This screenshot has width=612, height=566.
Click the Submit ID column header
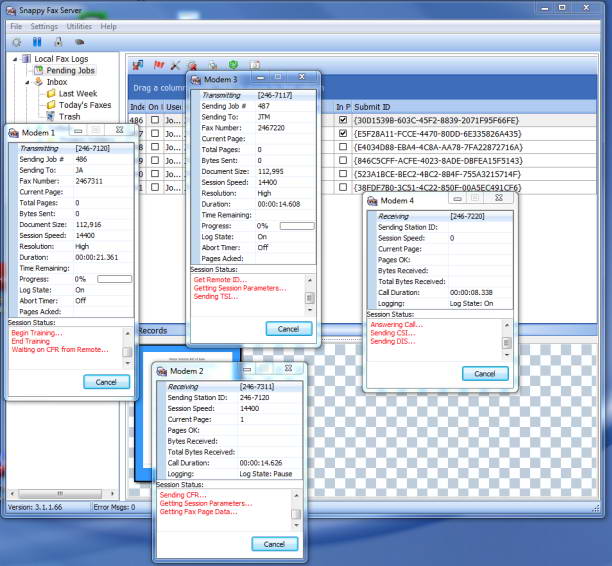tap(475, 107)
